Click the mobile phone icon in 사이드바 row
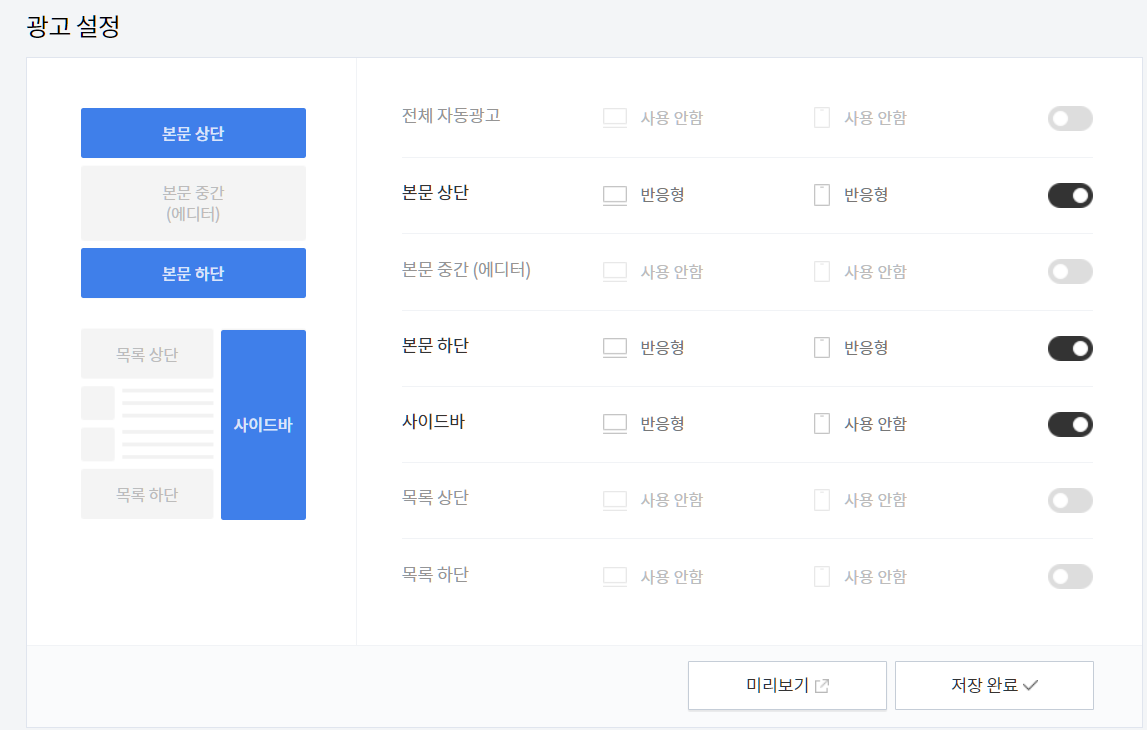The height and width of the screenshot is (730, 1147). click(x=821, y=423)
